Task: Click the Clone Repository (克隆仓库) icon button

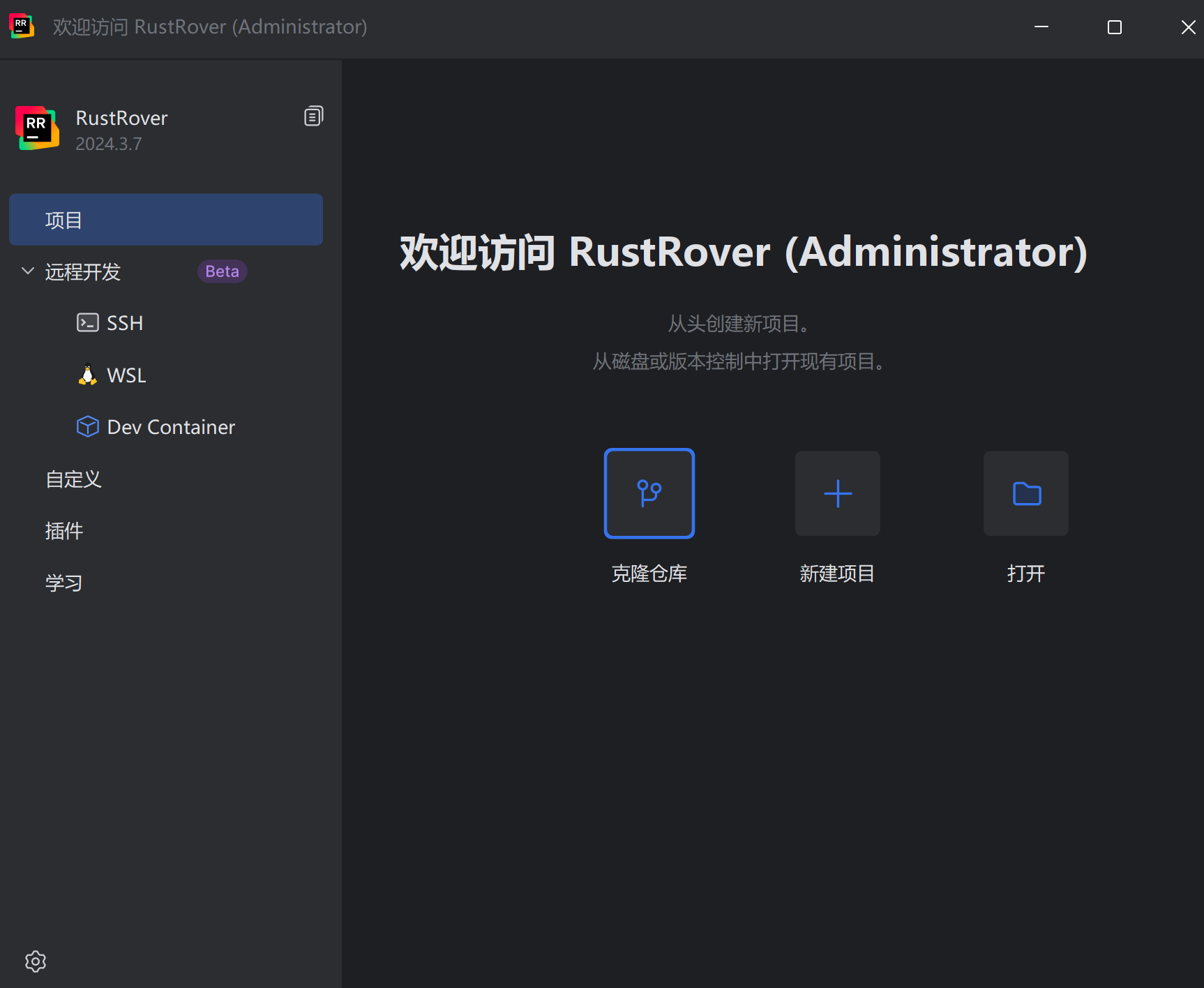Action: [x=649, y=493]
